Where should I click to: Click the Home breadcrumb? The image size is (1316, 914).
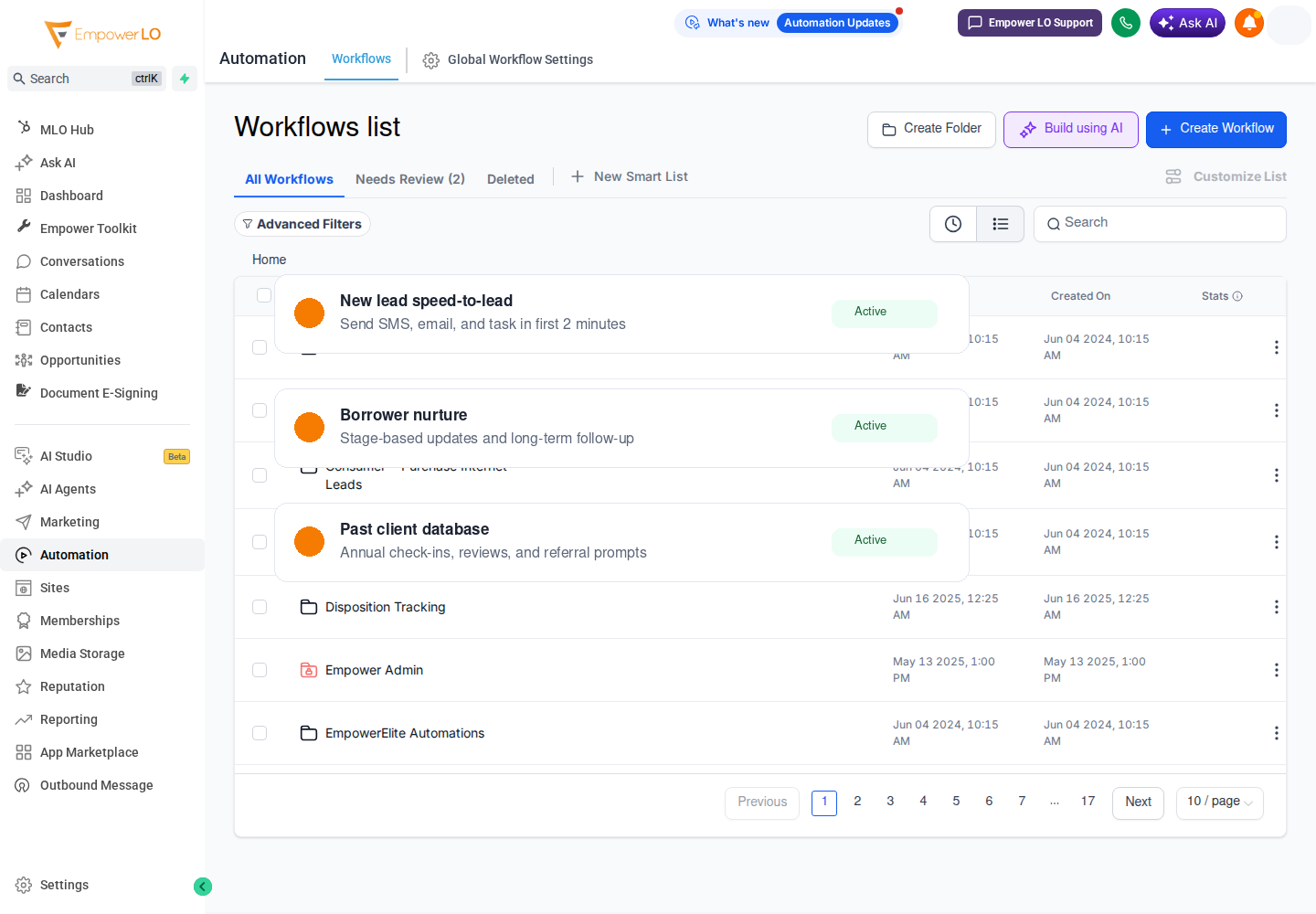click(x=269, y=260)
